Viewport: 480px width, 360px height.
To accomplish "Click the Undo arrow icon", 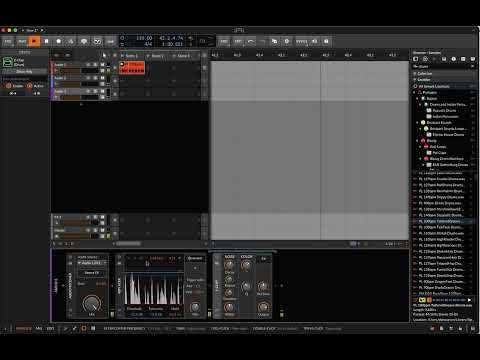I will coord(251,41).
